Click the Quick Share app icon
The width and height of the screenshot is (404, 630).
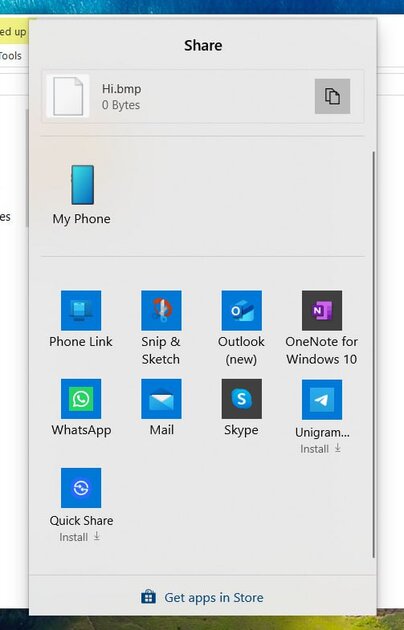[x=81, y=488]
